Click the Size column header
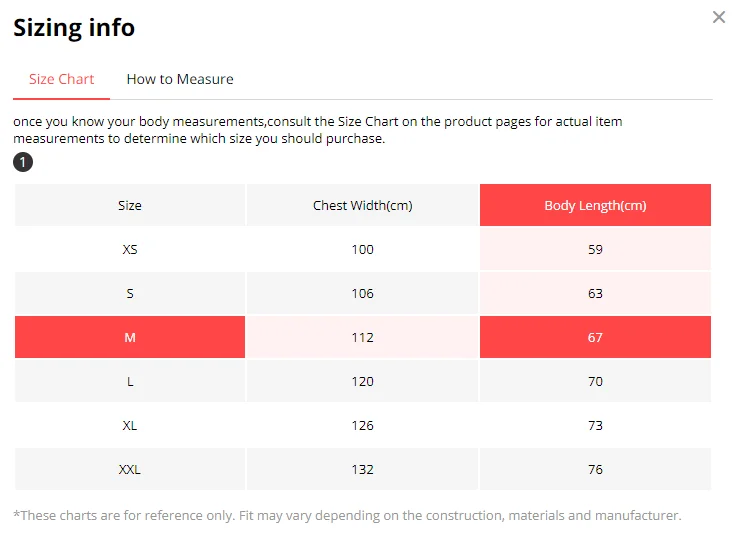The image size is (737, 549). click(x=130, y=205)
